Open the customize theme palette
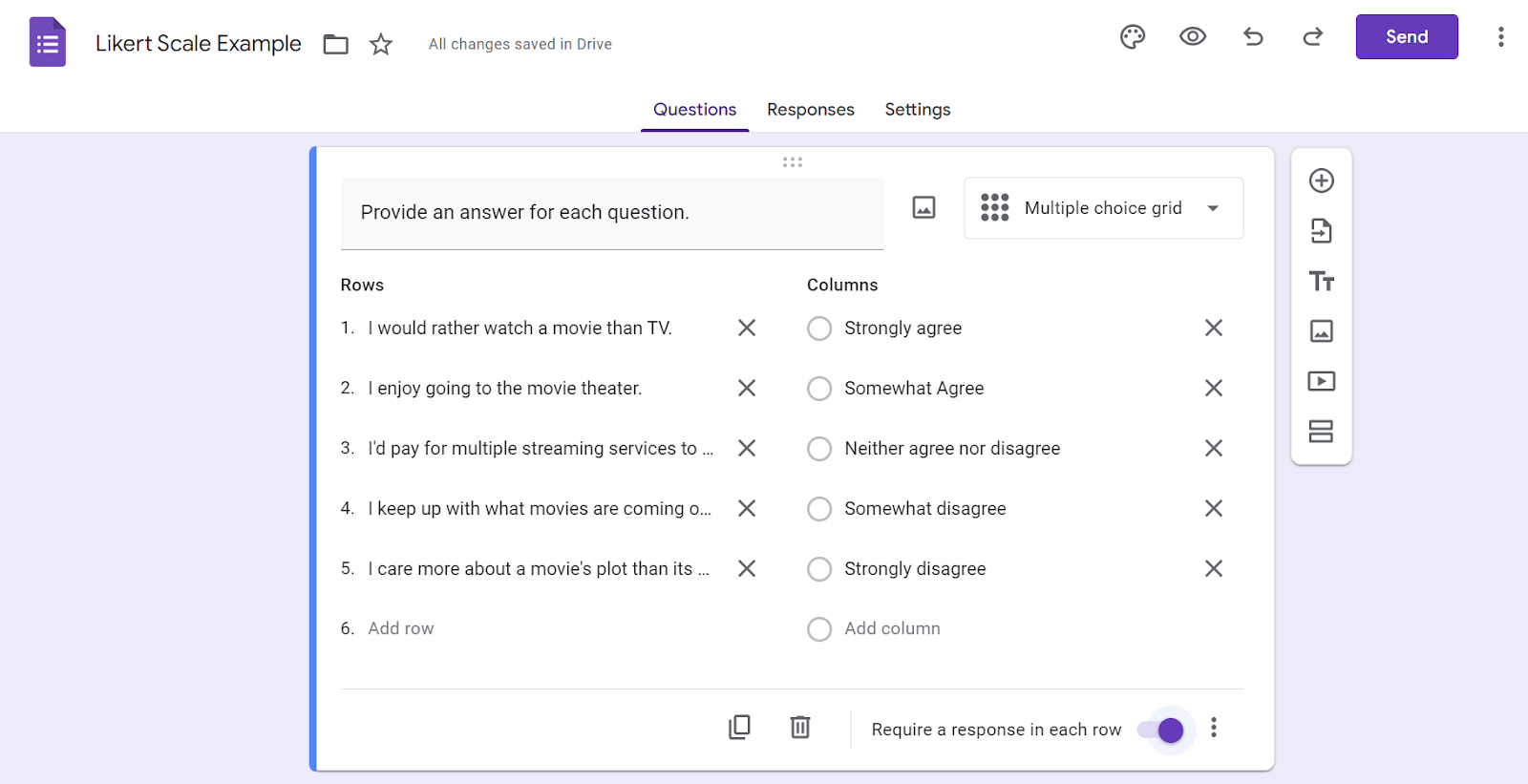 click(1132, 37)
